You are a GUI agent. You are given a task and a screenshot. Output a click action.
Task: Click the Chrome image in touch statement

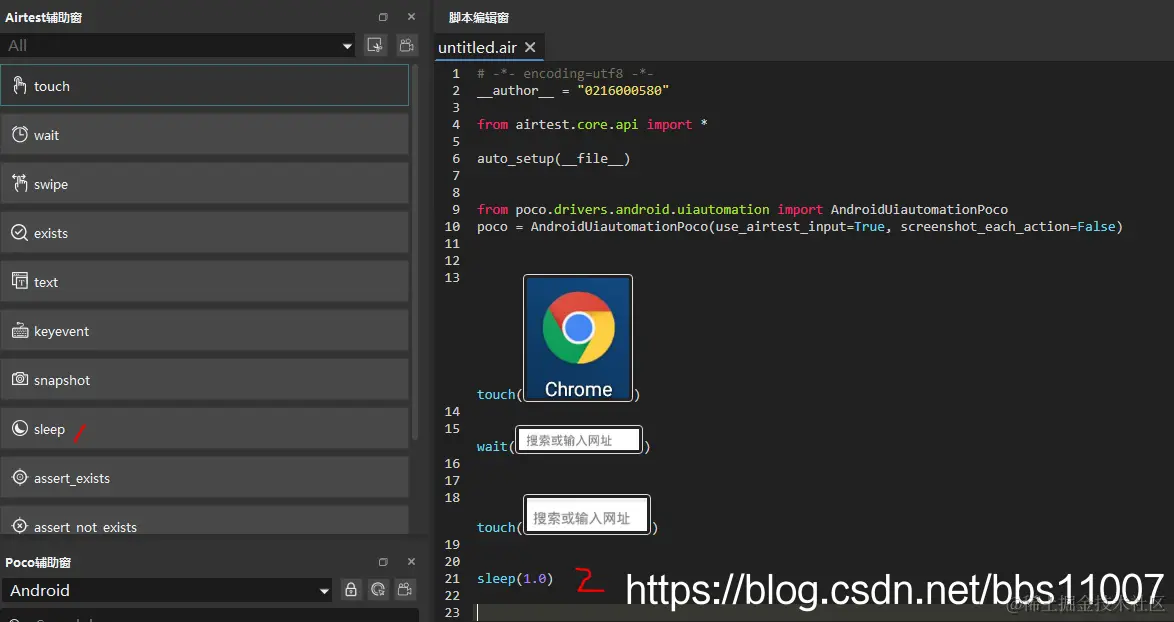pyautogui.click(x=578, y=338)
